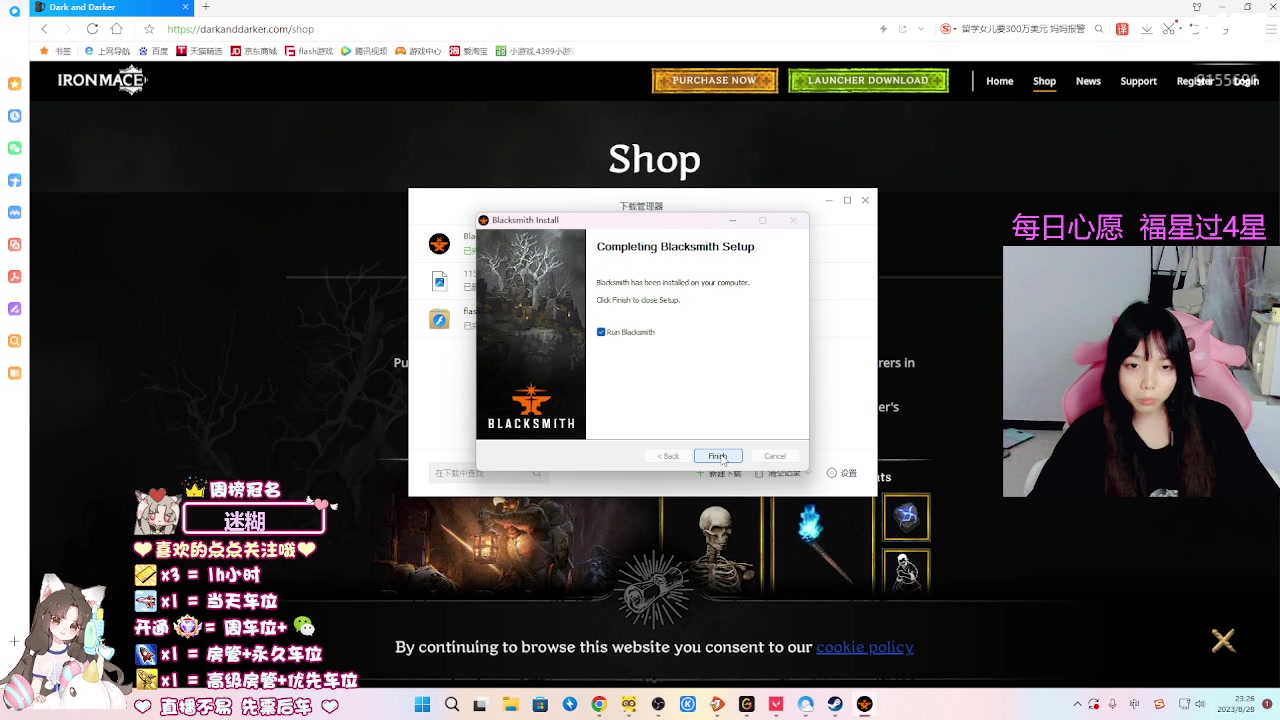The width and height of the screenshot is (1280, 720).
Task: Click the browser skin shirt icon
Action: 1197,7
